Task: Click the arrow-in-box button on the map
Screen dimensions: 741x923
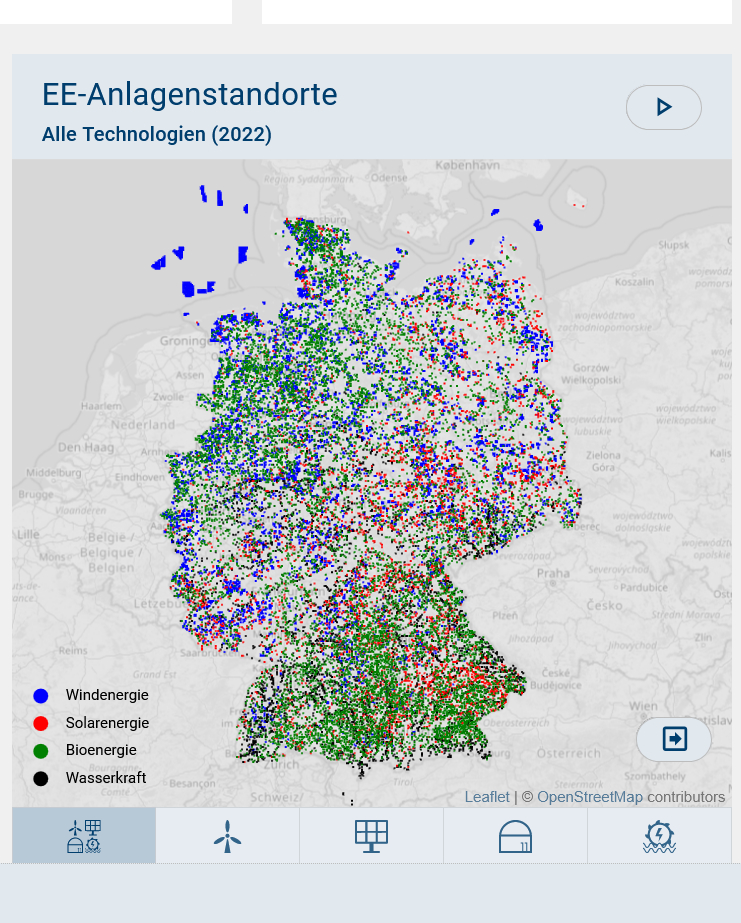Action: 674,739
